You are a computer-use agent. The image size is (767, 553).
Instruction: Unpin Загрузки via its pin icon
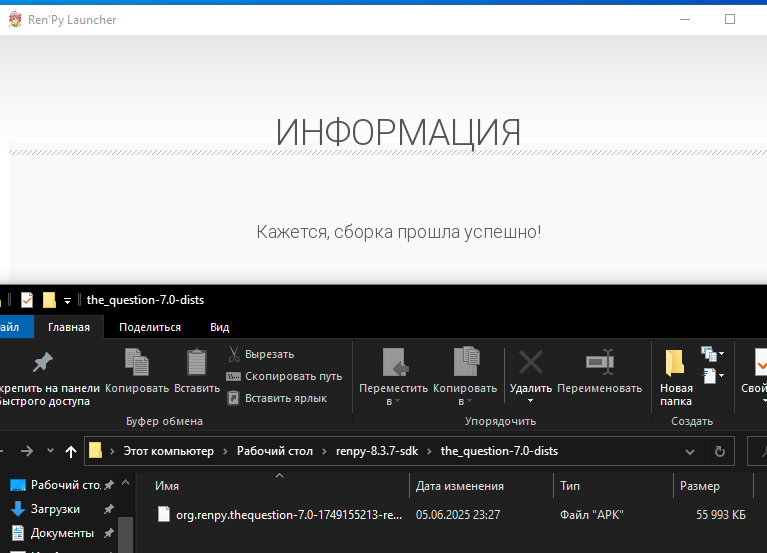(x=109, y=509)
